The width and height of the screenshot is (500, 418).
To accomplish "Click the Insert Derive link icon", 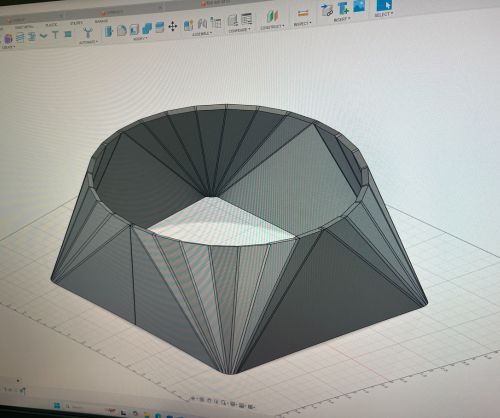I will point(327,10).
